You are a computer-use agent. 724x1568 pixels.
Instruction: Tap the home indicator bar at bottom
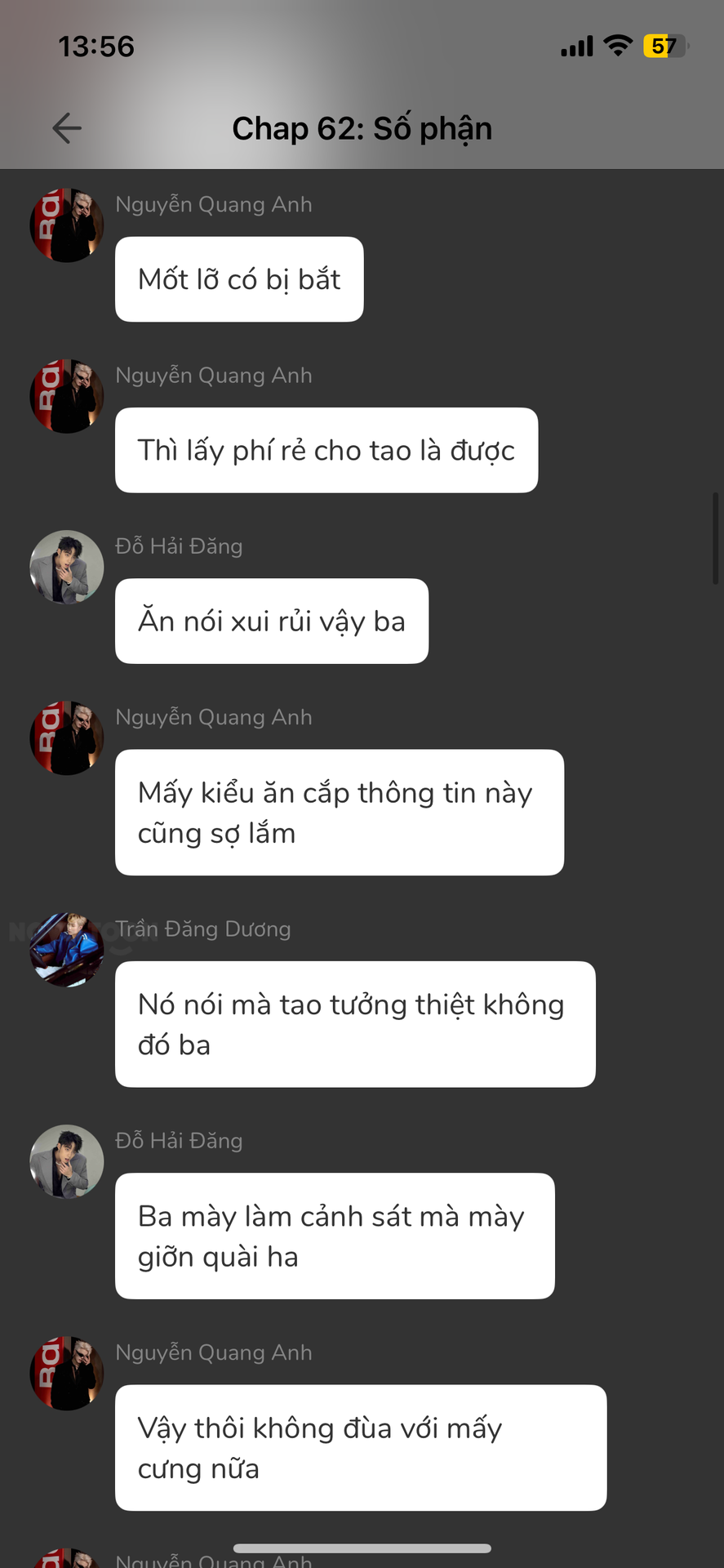(x=362, y=1548)
